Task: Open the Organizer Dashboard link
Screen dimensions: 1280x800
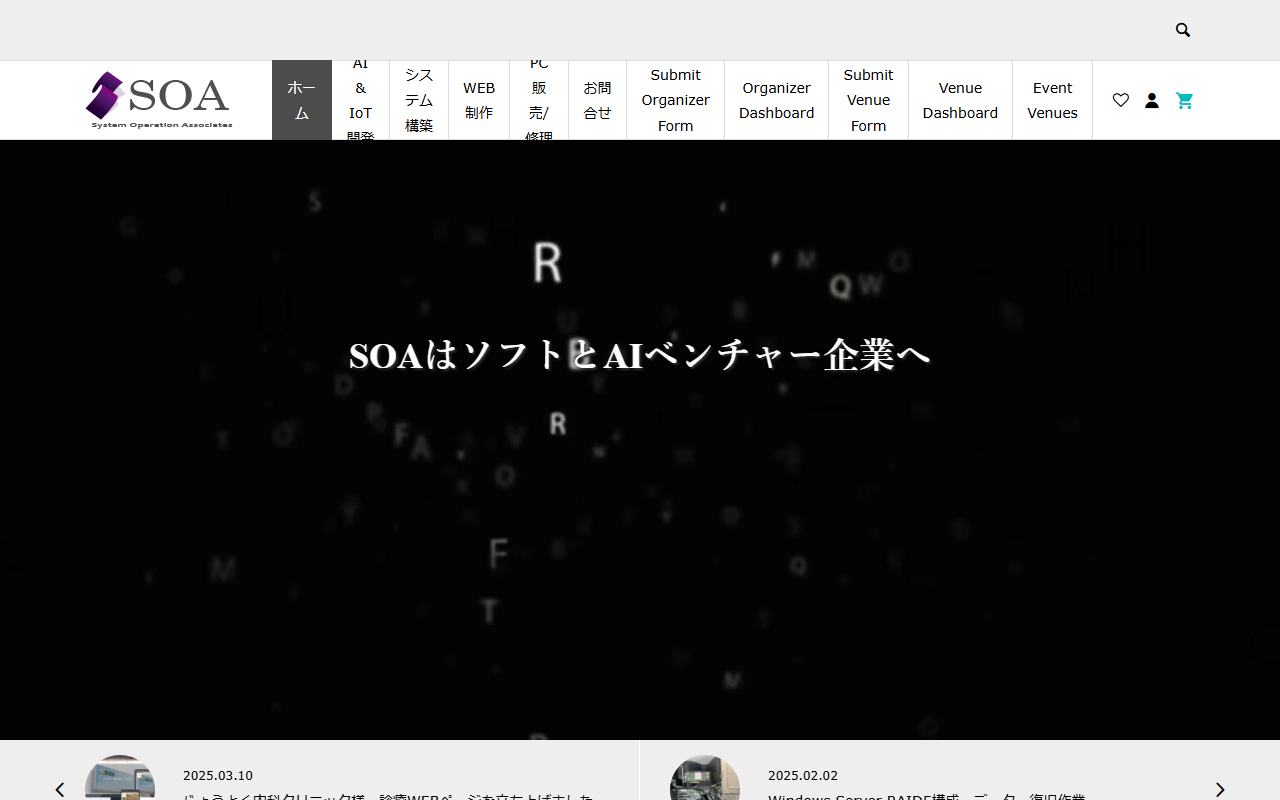Action: (x=776, y=100)
